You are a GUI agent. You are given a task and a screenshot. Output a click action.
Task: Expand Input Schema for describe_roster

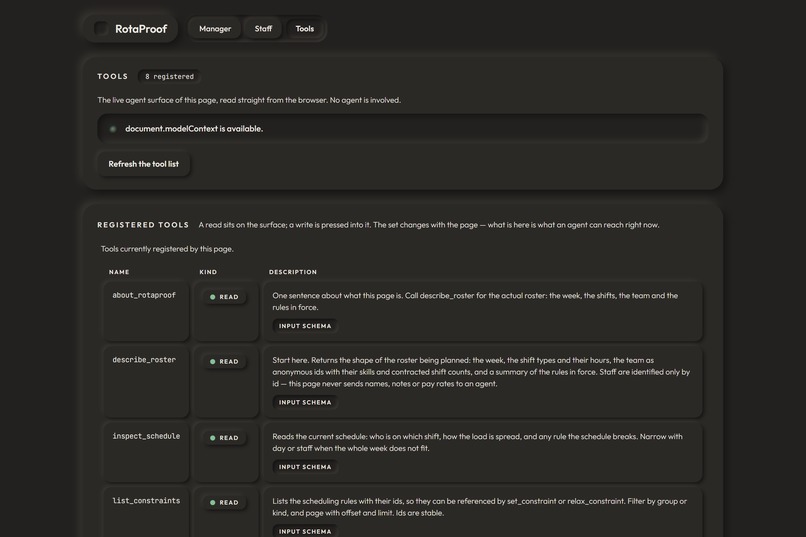pyautogui.click(x=305, y=402)
